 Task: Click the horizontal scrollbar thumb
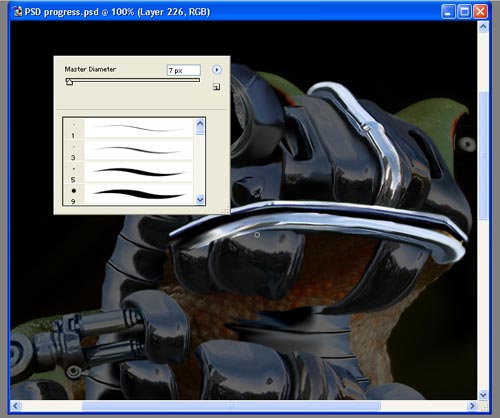(x=231, y=406)
